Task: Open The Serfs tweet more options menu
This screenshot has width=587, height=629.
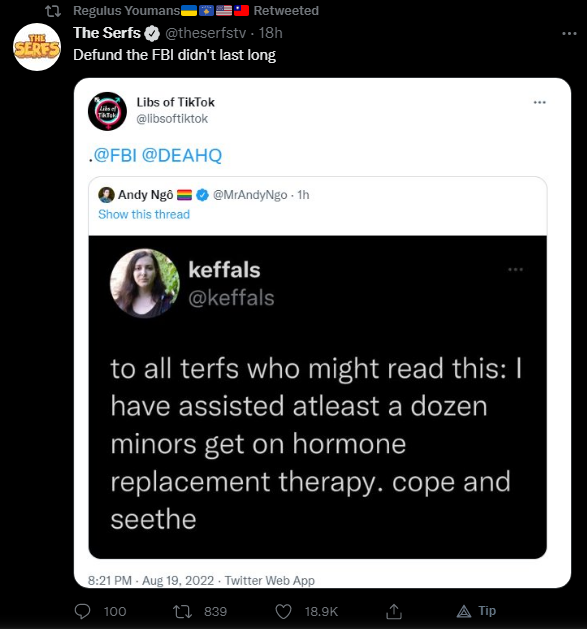Action: [x=569, y=34]
